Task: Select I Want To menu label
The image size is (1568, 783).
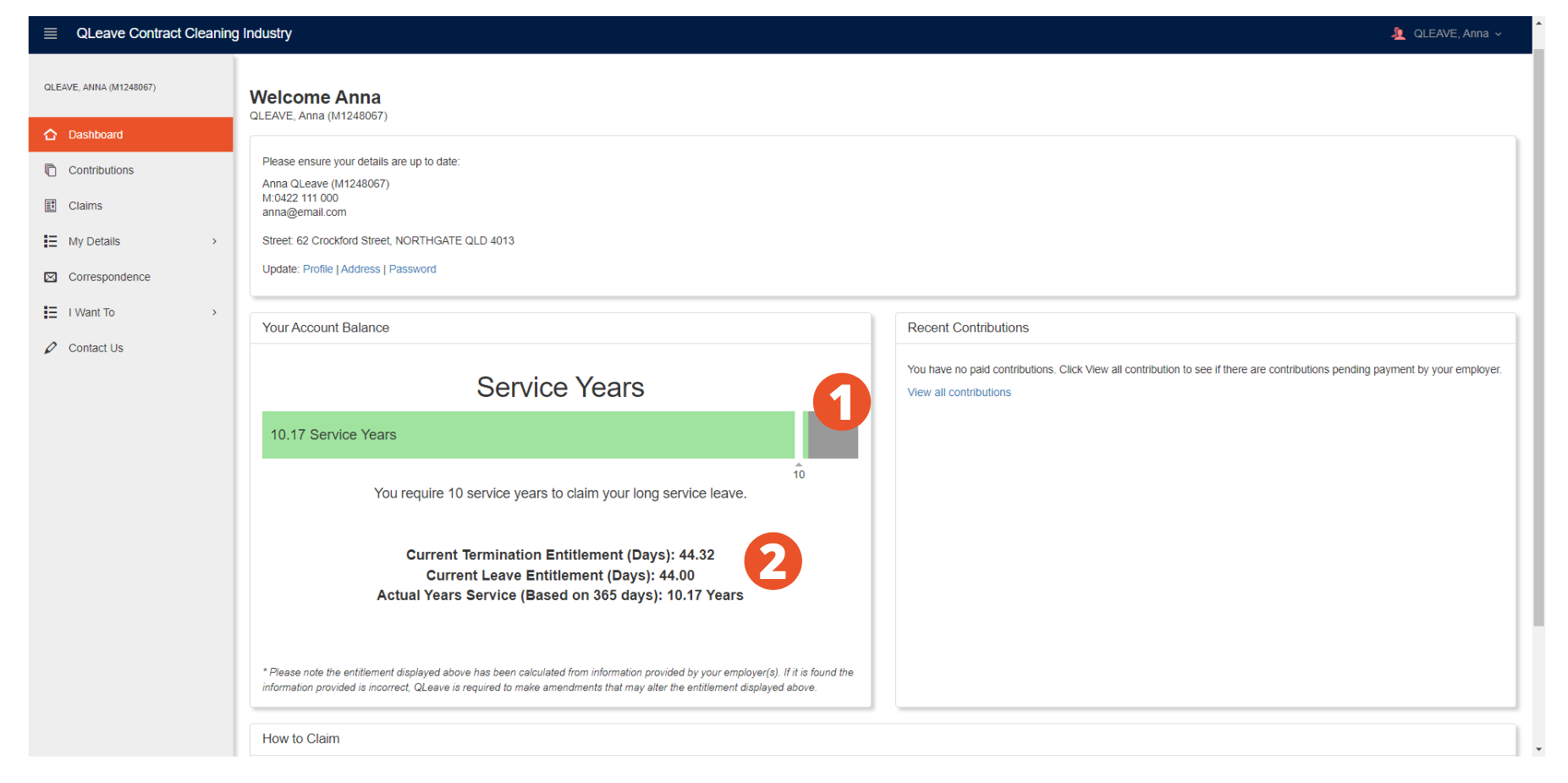Action: pyautogui.click(x=91, y=312)
